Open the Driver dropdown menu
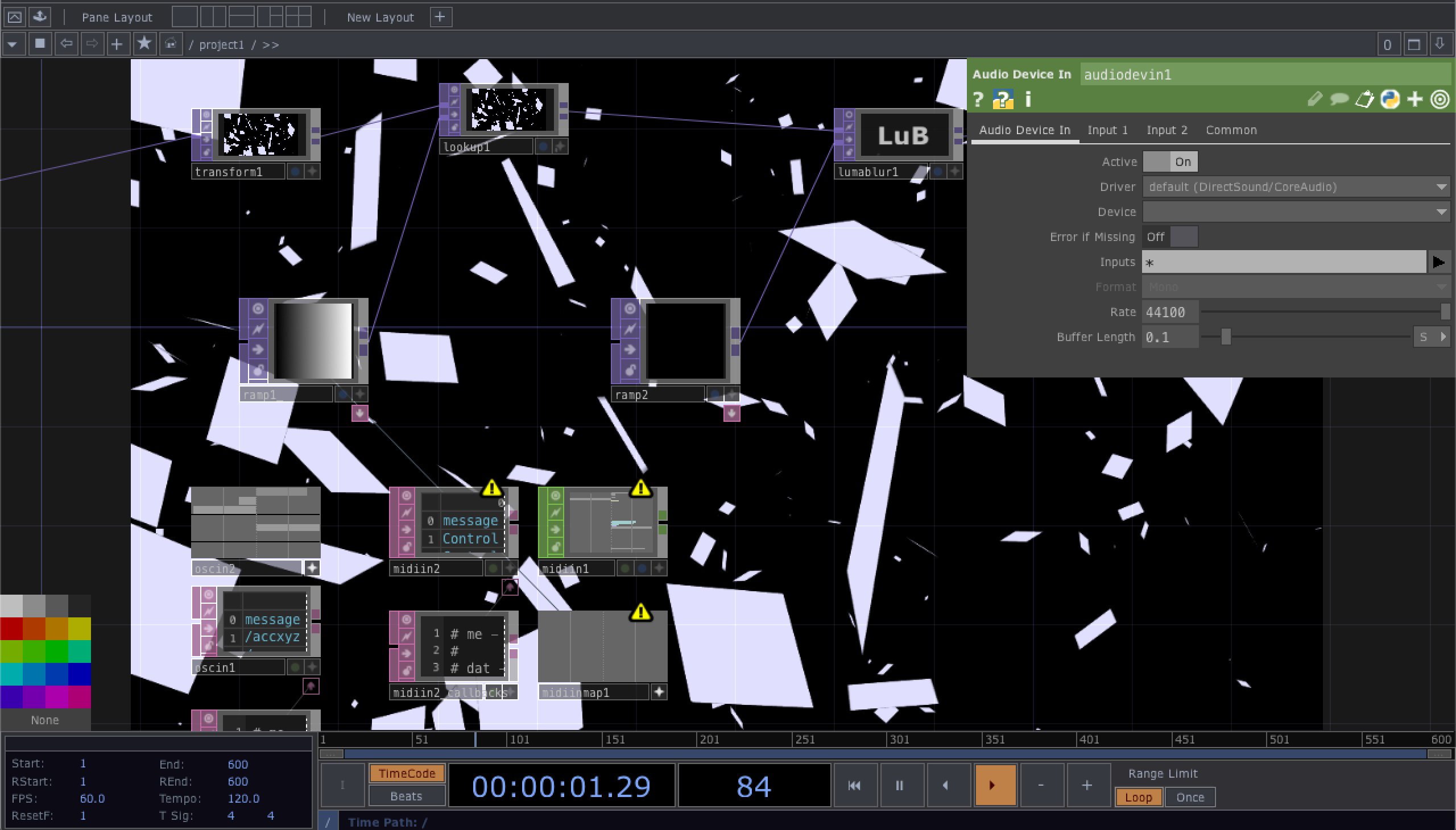Image resolution: width=1456 pixels, height=830 pixels. pyautogui.click(x=1294, y=187)
